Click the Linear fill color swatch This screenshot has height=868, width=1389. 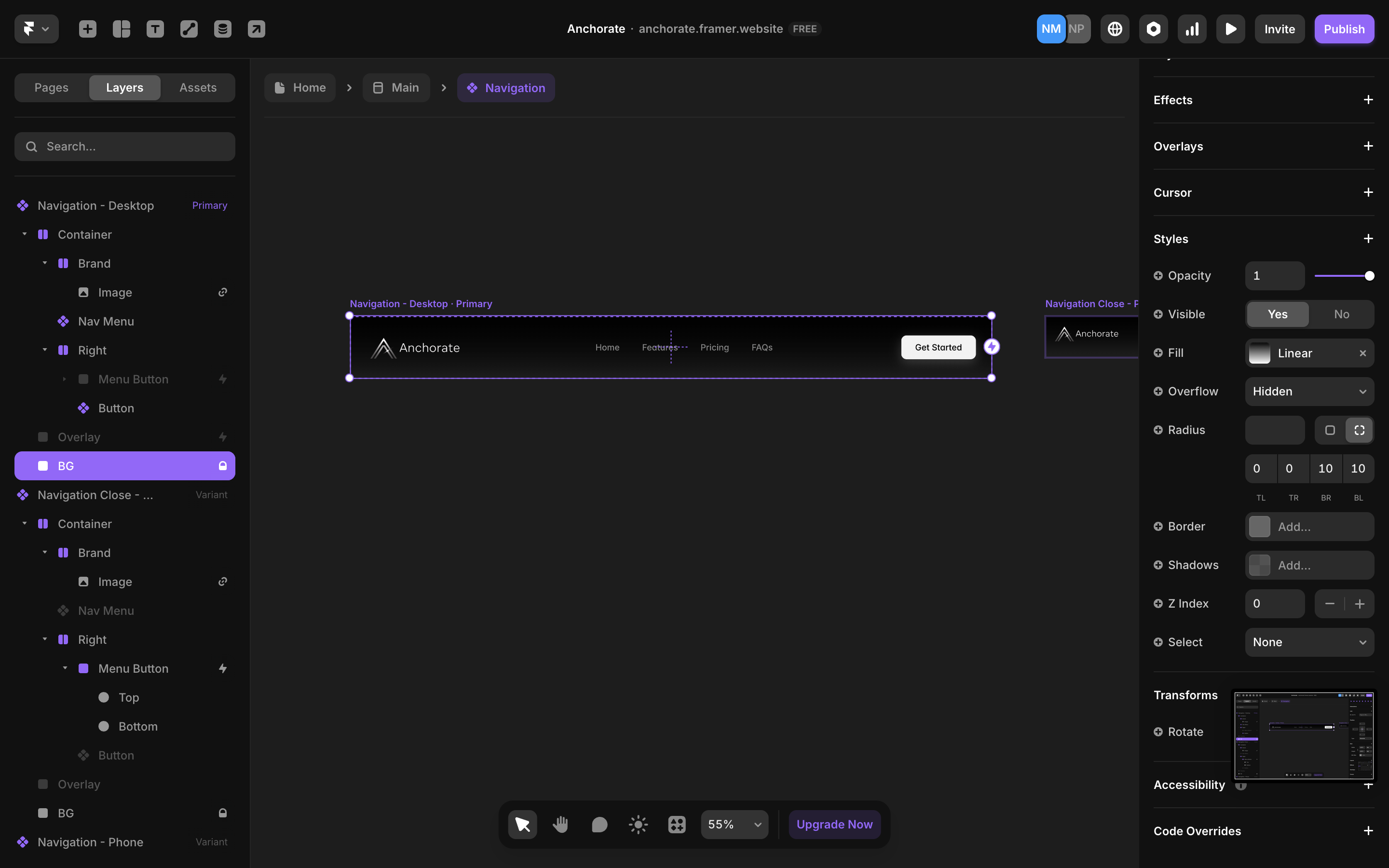(1260, 353)
